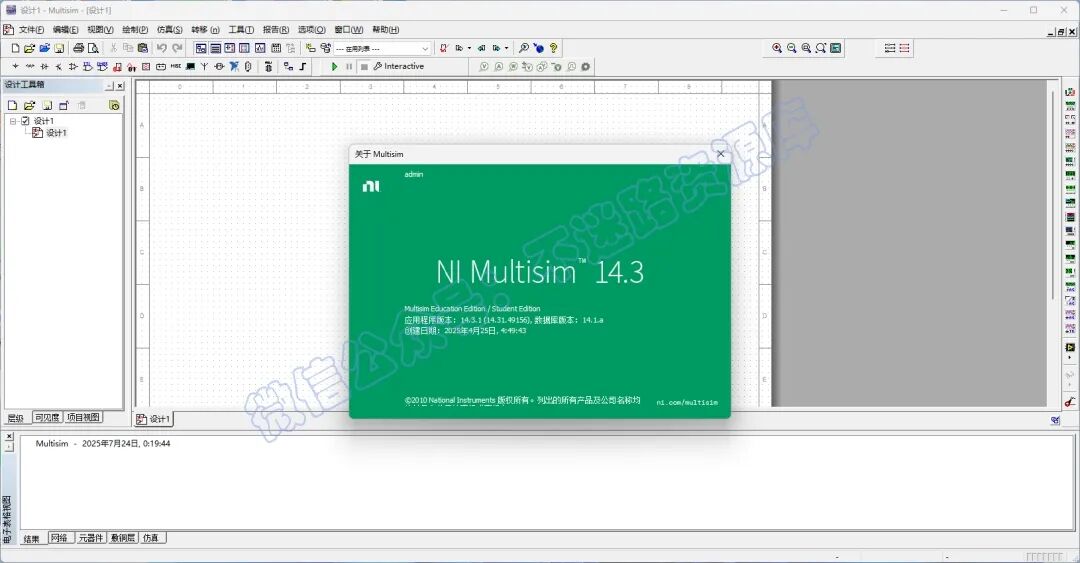The width and height of the screenshot is (1080, 563).
Task: Place a CMOS component
Action: pos(102,67)
